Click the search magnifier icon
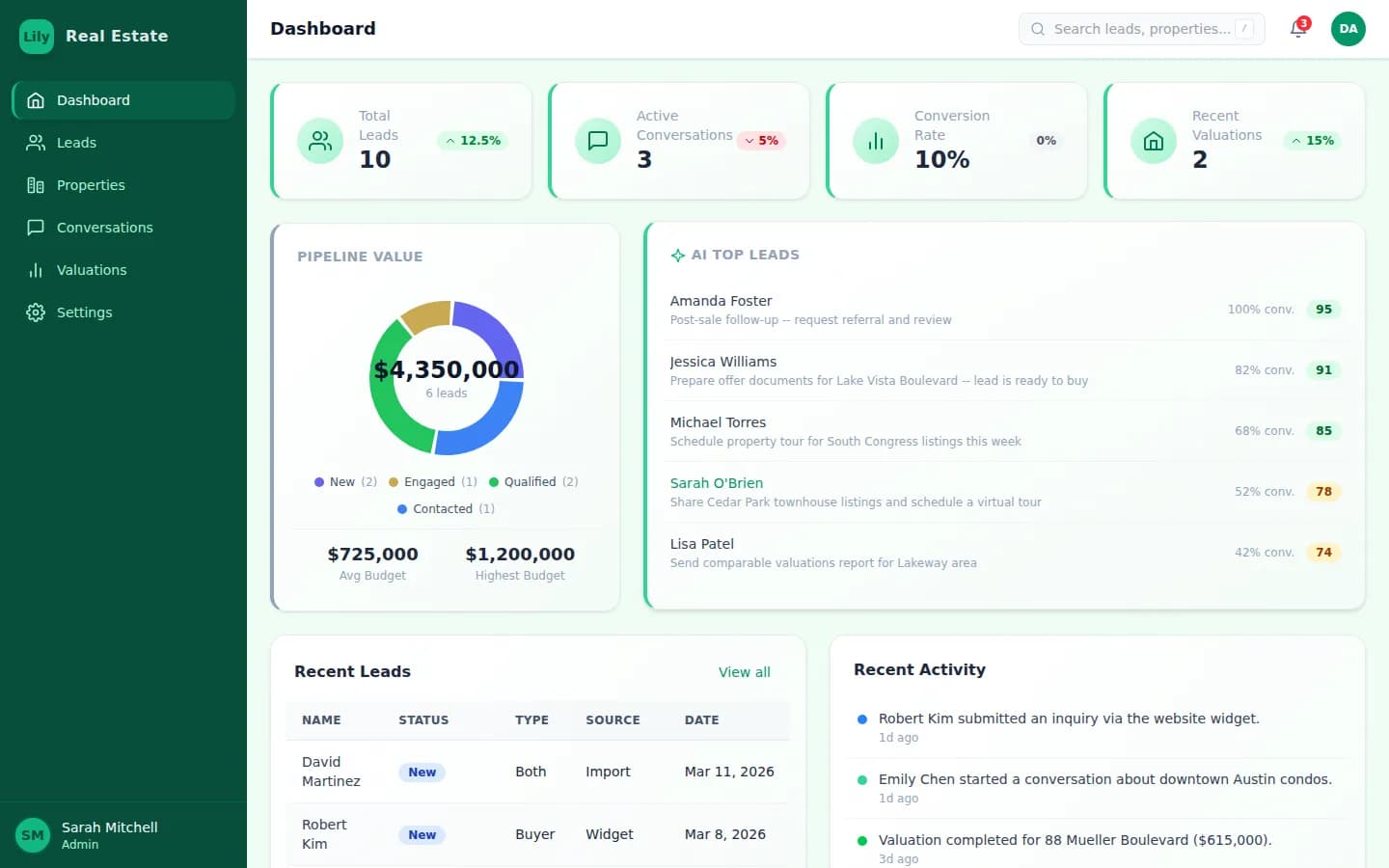This screenshot has height=868, width=1389. [x=1037, y=29]
